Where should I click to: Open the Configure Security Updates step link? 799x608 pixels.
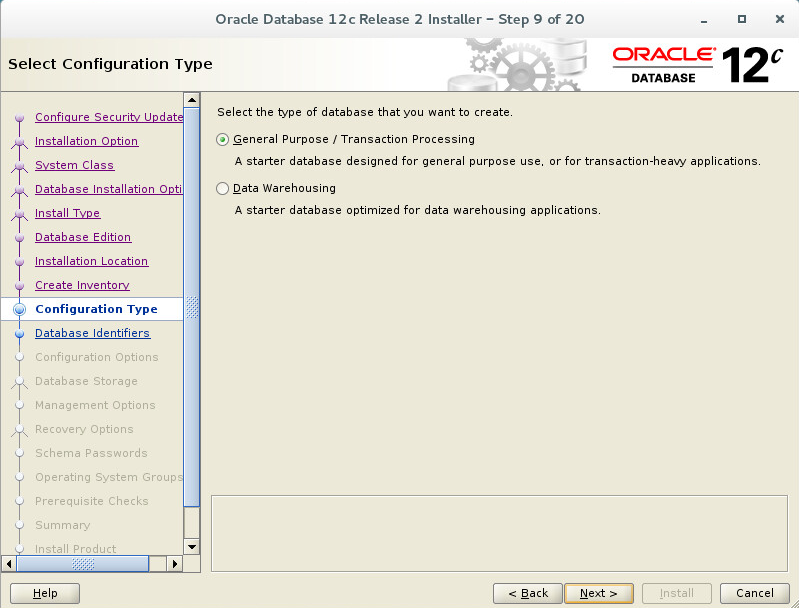click(109, 117)
